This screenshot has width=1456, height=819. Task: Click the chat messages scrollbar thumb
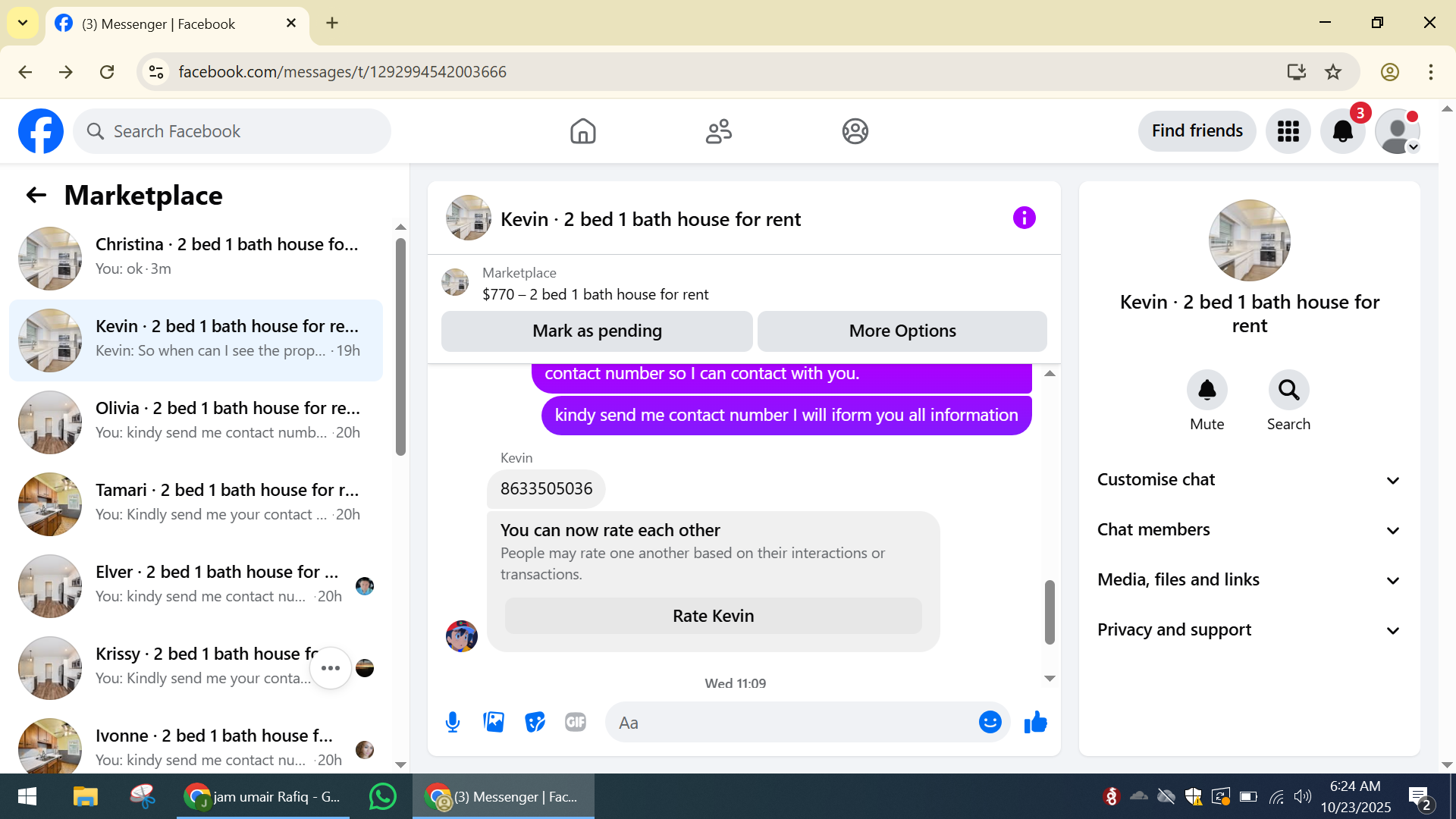click(1050, 611)
